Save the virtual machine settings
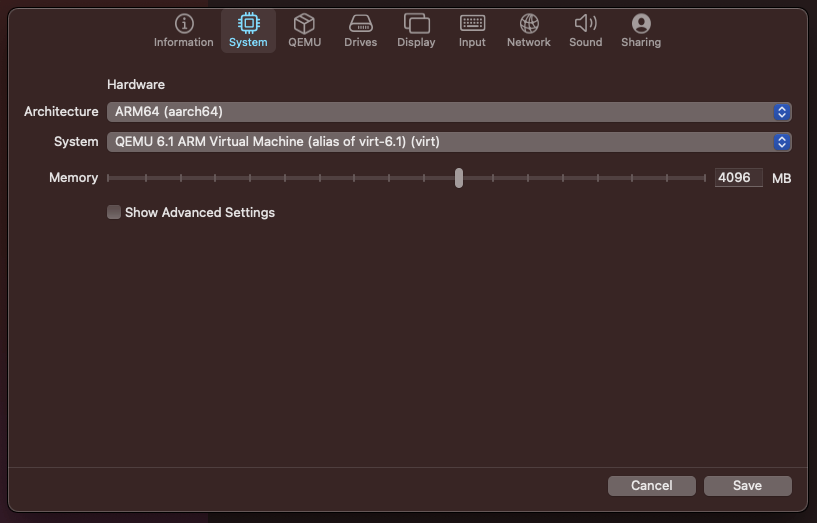The image size is (817, 523). 747,485
